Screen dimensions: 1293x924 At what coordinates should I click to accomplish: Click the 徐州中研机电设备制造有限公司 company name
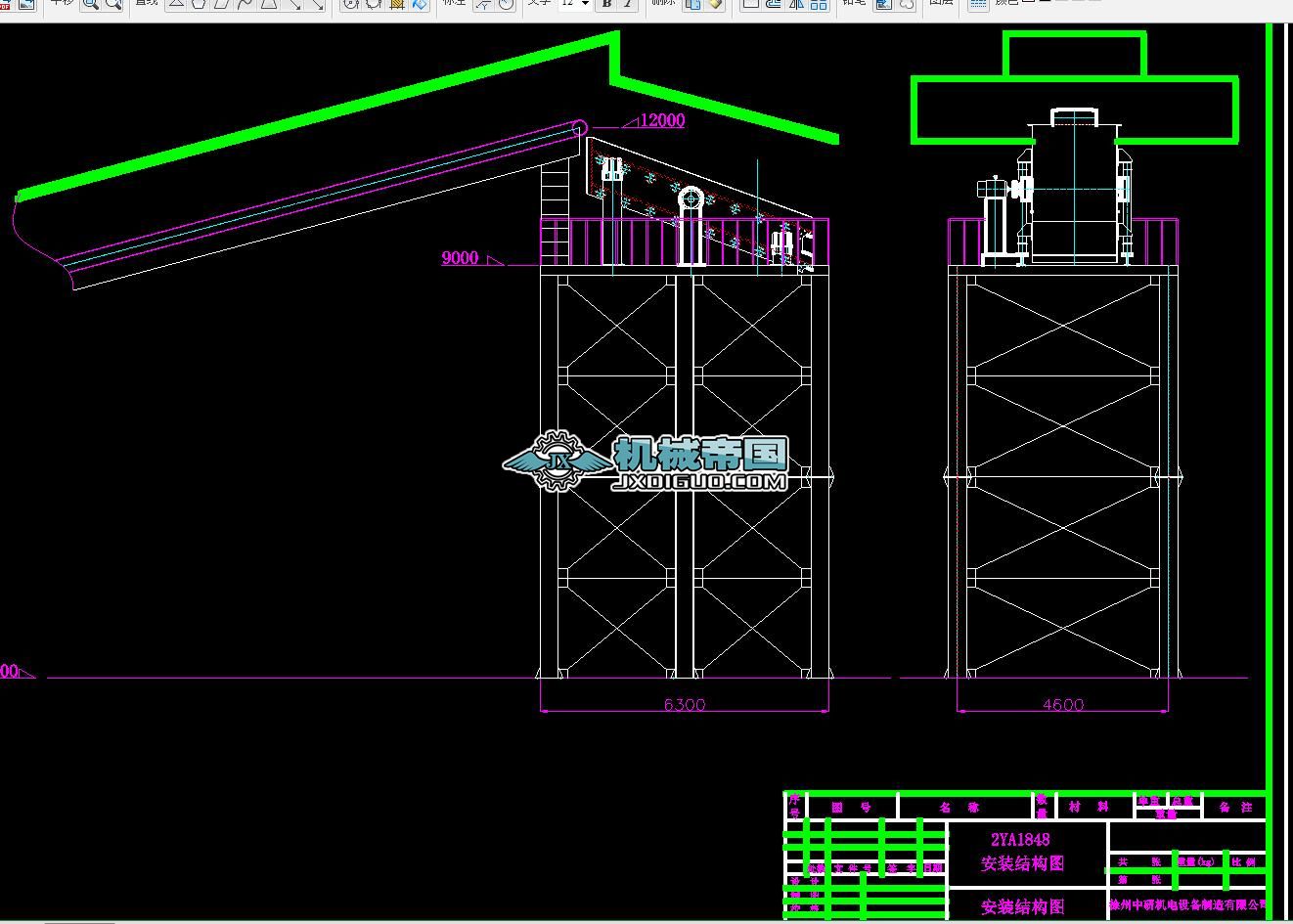(x=1187, y=905)
